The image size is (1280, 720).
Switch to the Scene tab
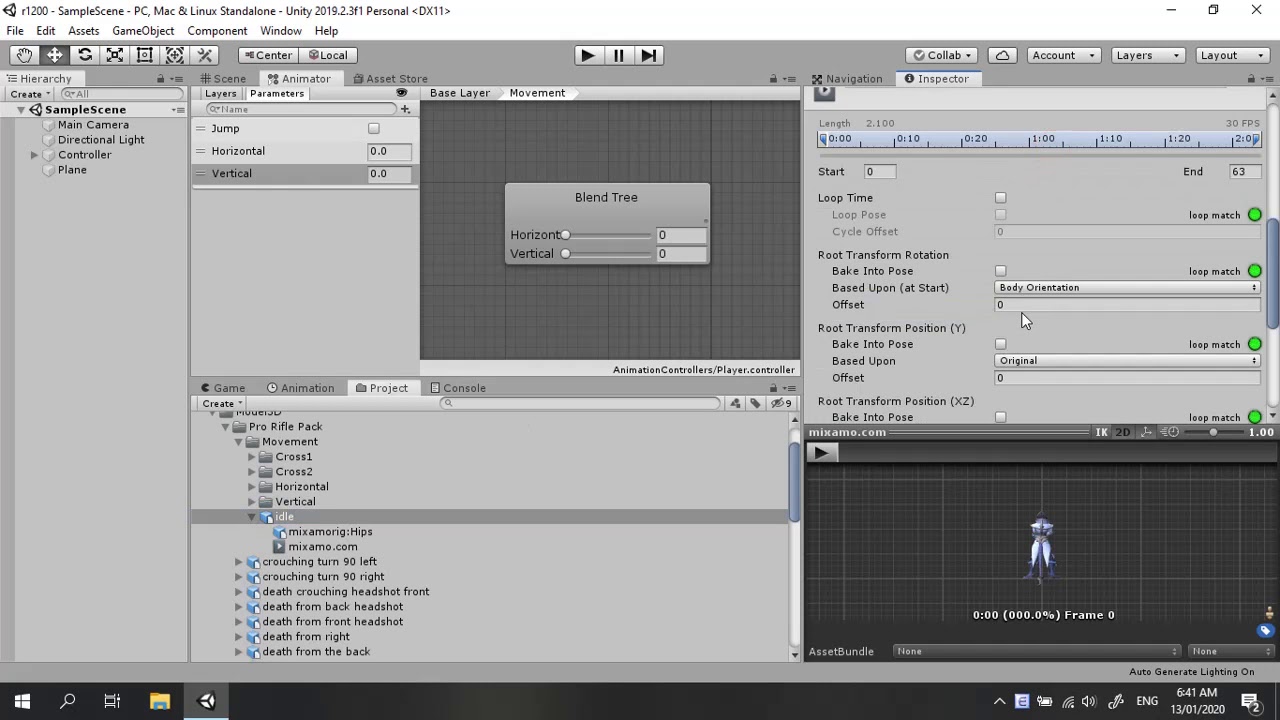click(x=222, y=79)
